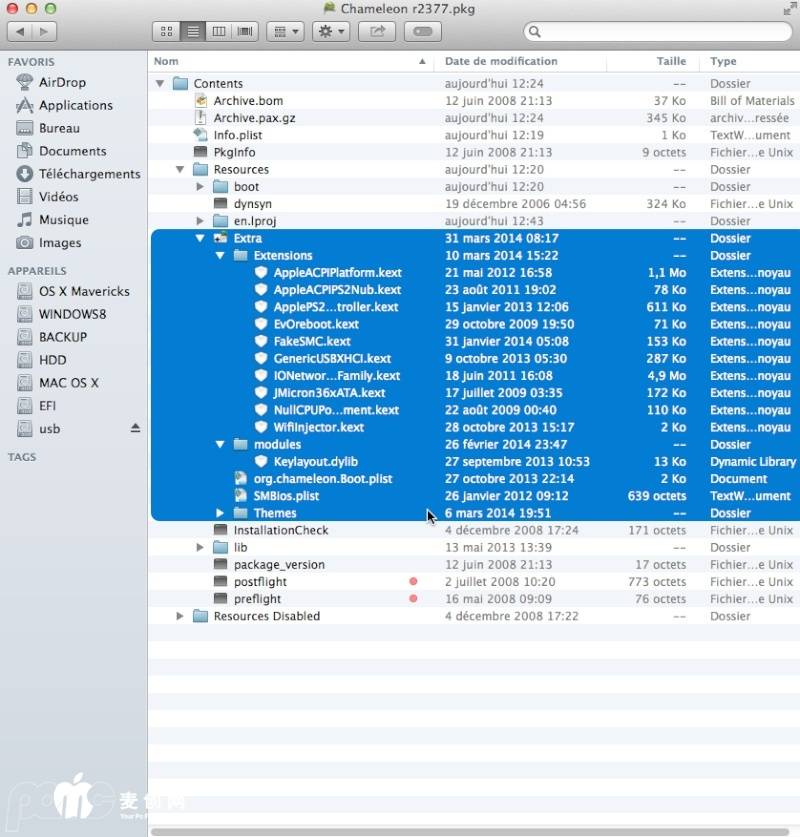Screen dimensions: 800x837
Task: Open Téléchargements folder in sidebar
Action: [89, 174]
